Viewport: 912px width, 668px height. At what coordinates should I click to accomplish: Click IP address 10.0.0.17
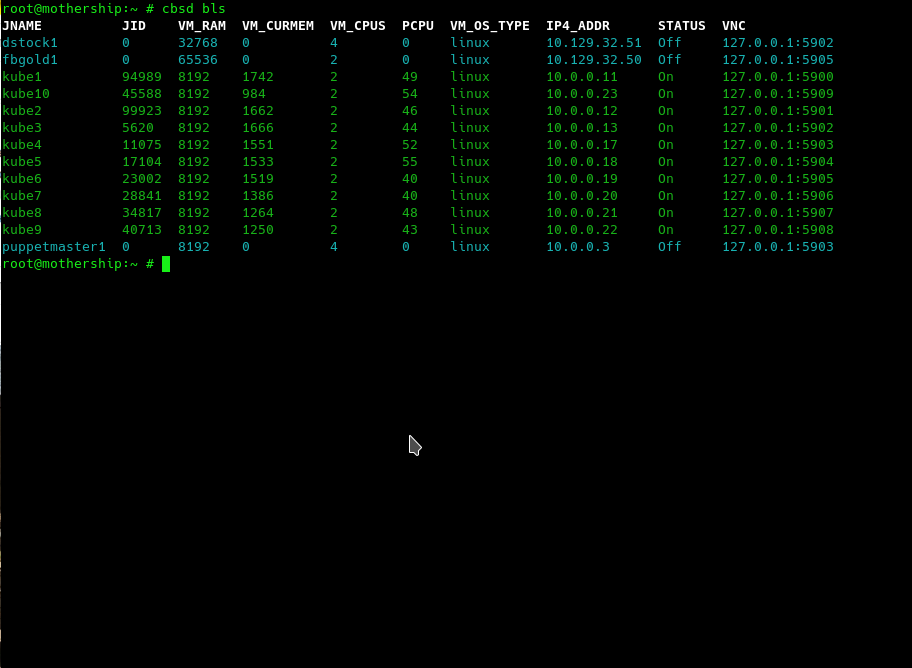[582, 144]
